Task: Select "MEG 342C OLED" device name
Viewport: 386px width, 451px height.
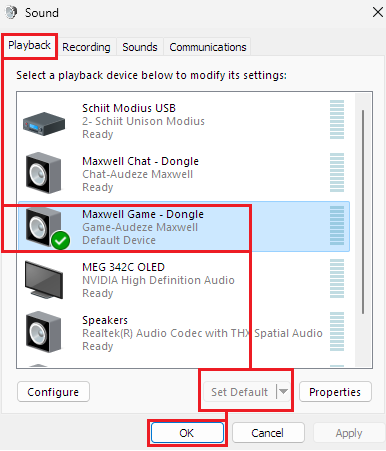Action: pyautogui.click(x=123, y=267)
